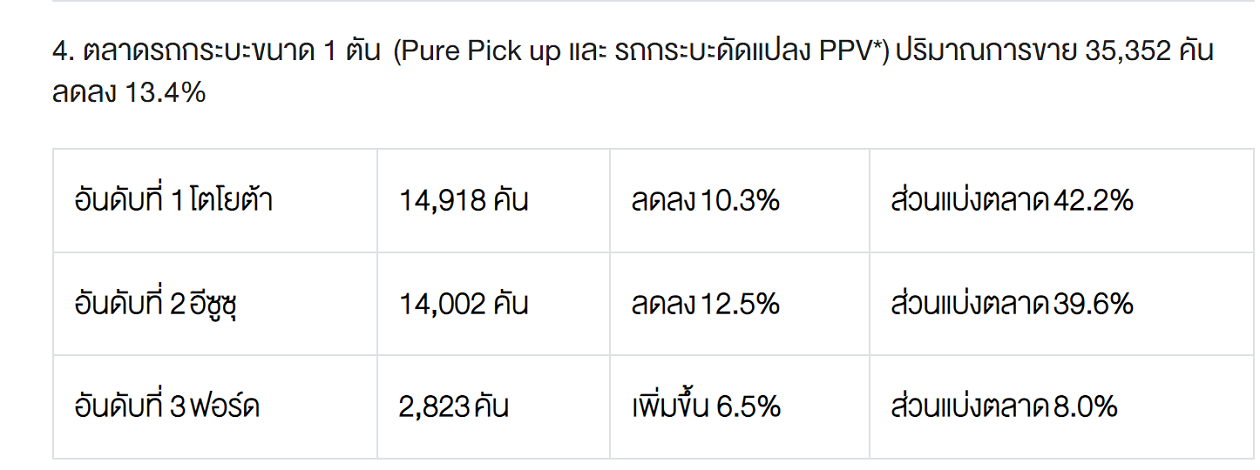The image size is (1260, 470).
Task: Click the item number "4." in heading
Action: (x=62, y=52)
